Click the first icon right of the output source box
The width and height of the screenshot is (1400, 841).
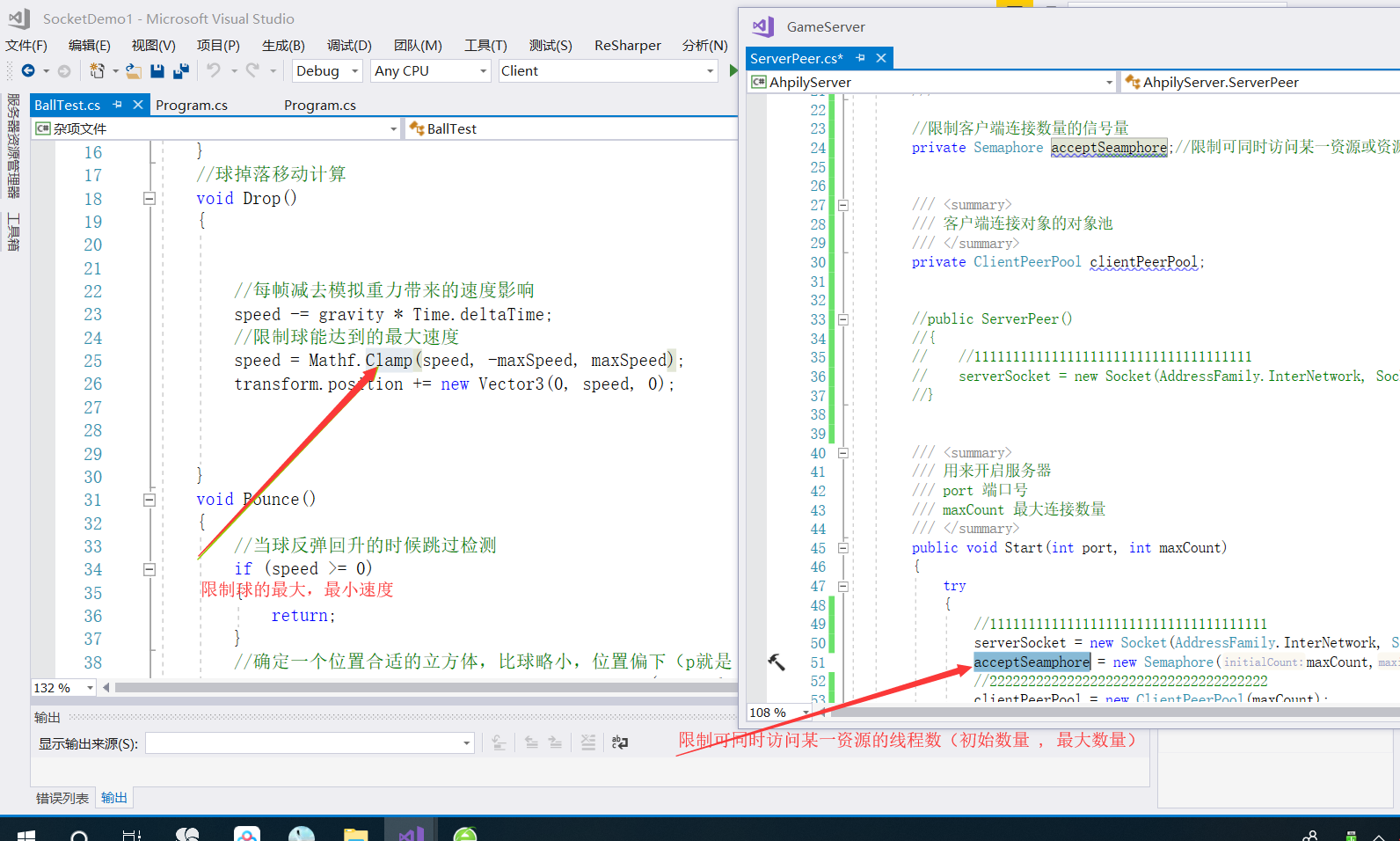(x=499, y=742)
